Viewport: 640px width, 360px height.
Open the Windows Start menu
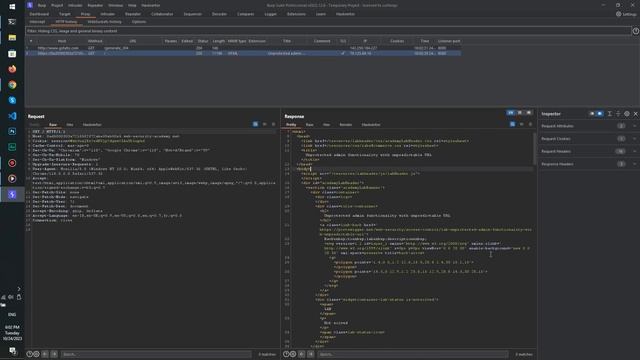pyautogui.click(x=12, y=7)
